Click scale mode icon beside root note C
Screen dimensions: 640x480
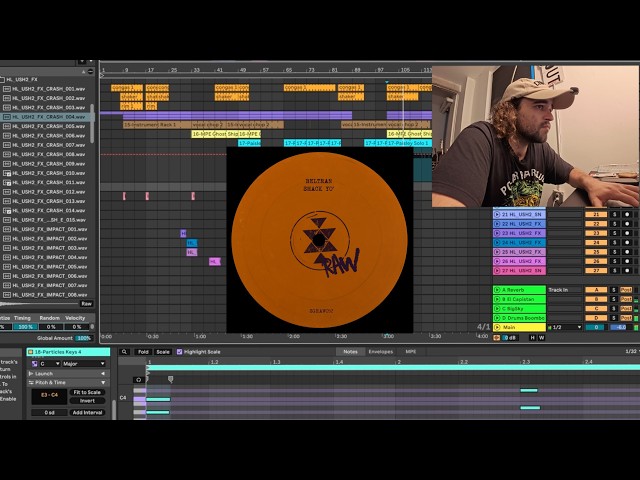click(x=35, y=364)
